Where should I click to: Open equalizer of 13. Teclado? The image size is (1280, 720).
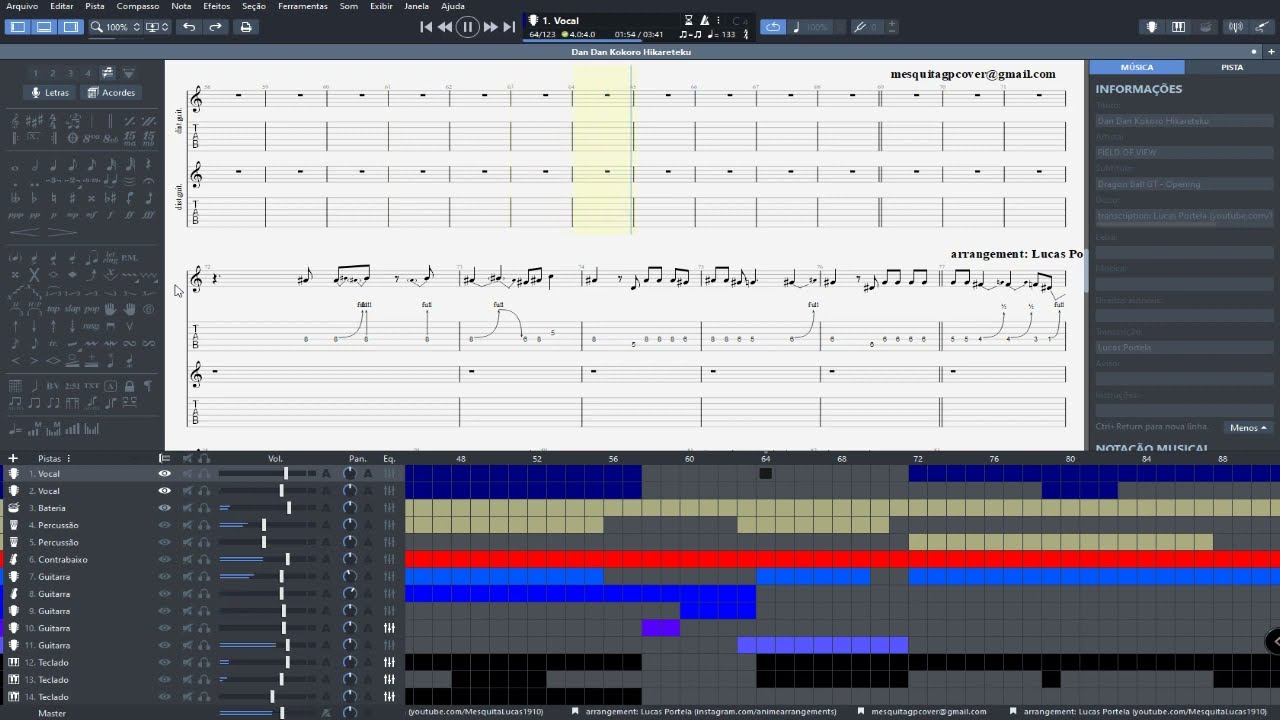(389, 679)
